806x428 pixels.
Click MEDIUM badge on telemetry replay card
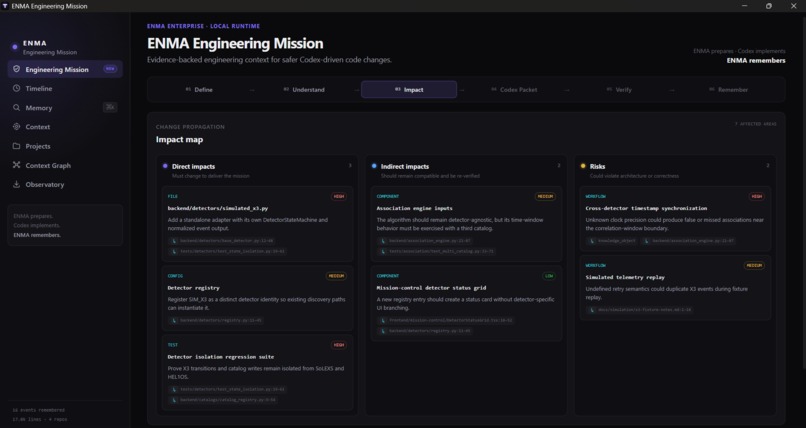(x=754, y=265)
